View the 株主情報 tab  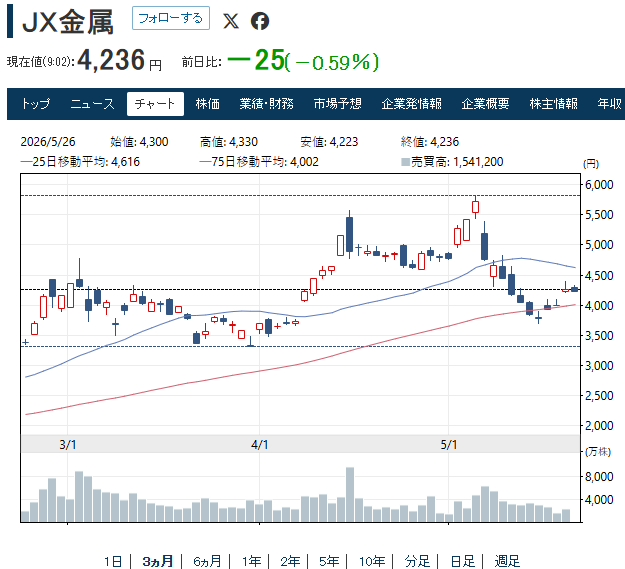(x=554, y=104)
